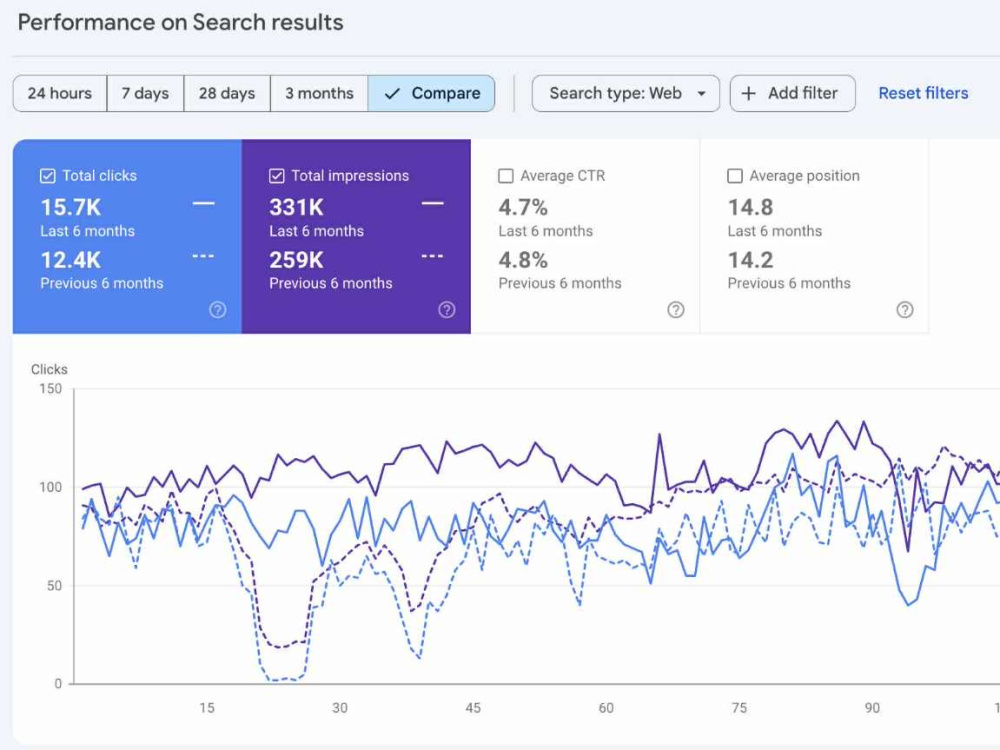This screenshot has width=1000, height=750.
Task: Click the 50 y-axis label
Action: pos(54,585)
